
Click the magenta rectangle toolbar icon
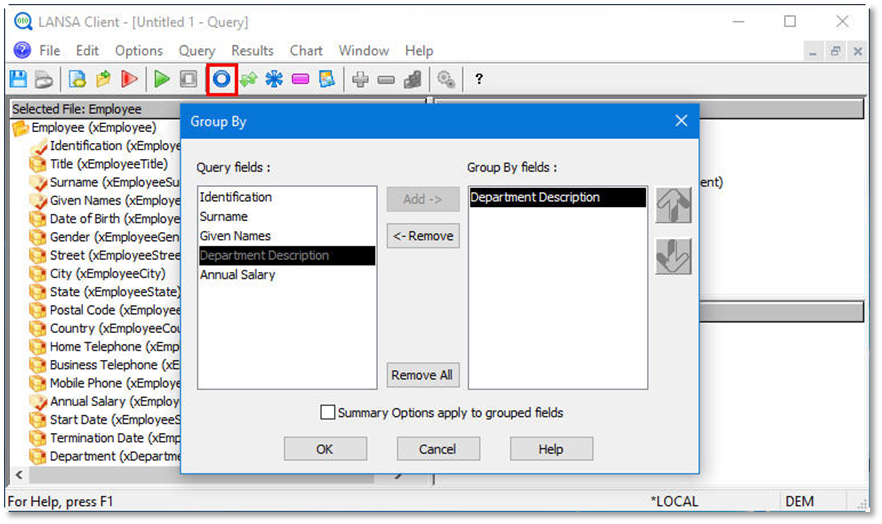coord(300,79)
